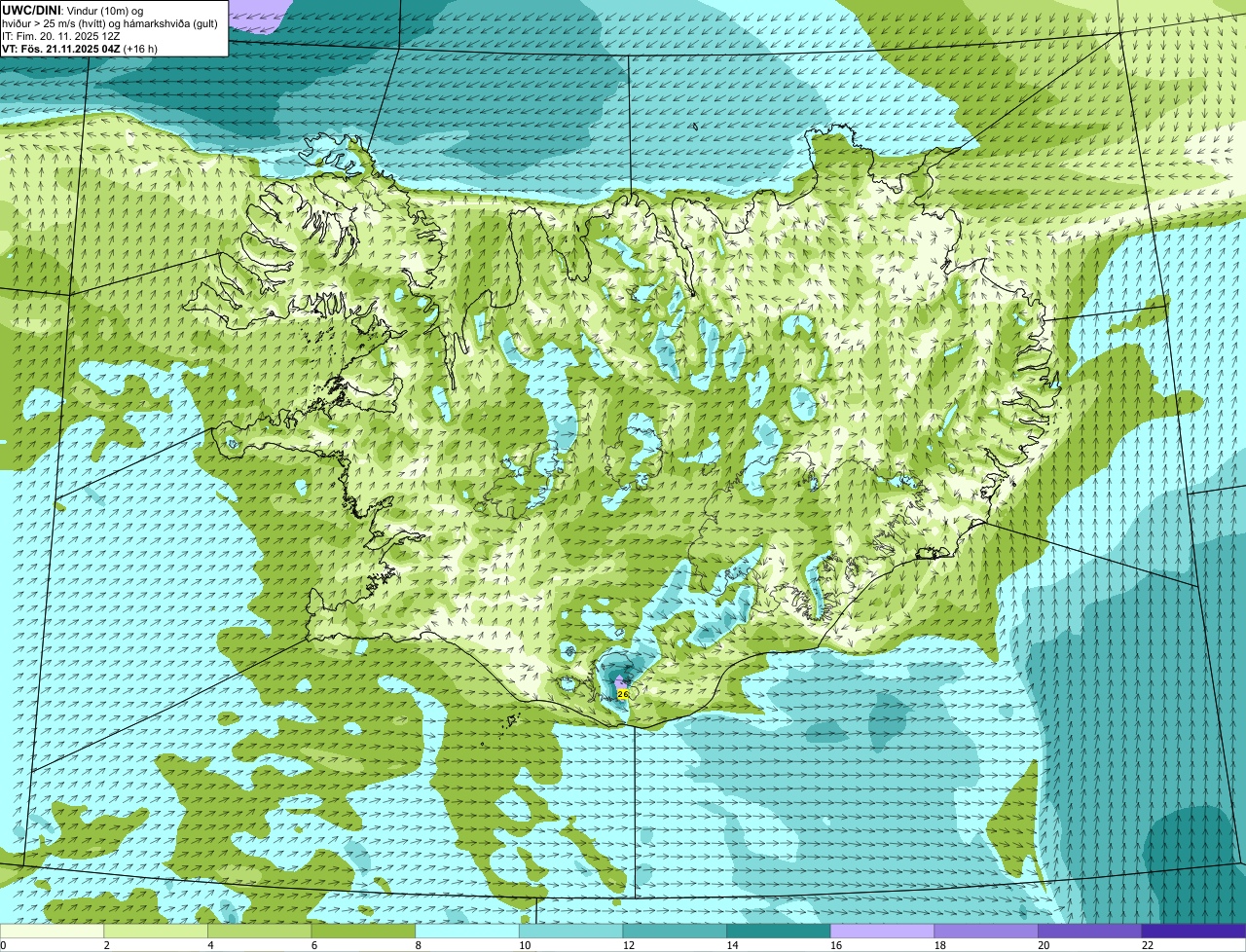Select the 20–22 m/s violet swatch

(1090, 931)
